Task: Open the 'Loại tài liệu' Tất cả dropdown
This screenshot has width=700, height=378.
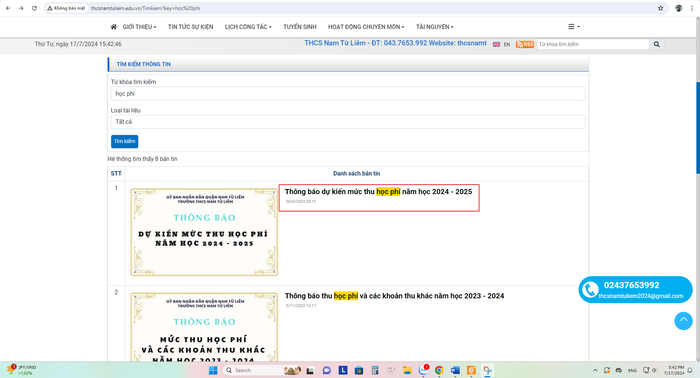Action: tap(348, 122)
